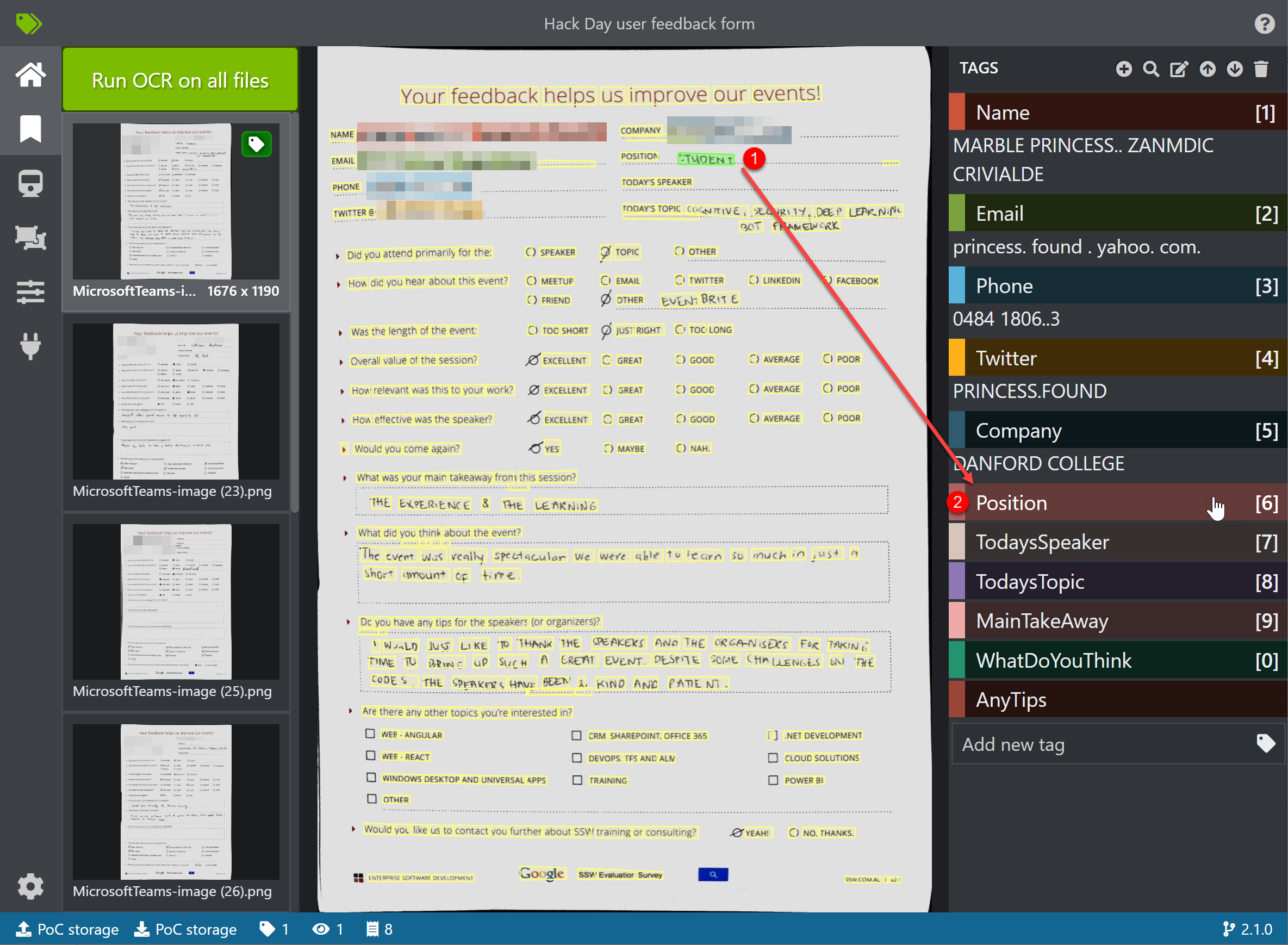Switch to the bookmark tagging tab in sidebar
The width and height of the screenshot is (1288, 945).
[x=30, y=128]
